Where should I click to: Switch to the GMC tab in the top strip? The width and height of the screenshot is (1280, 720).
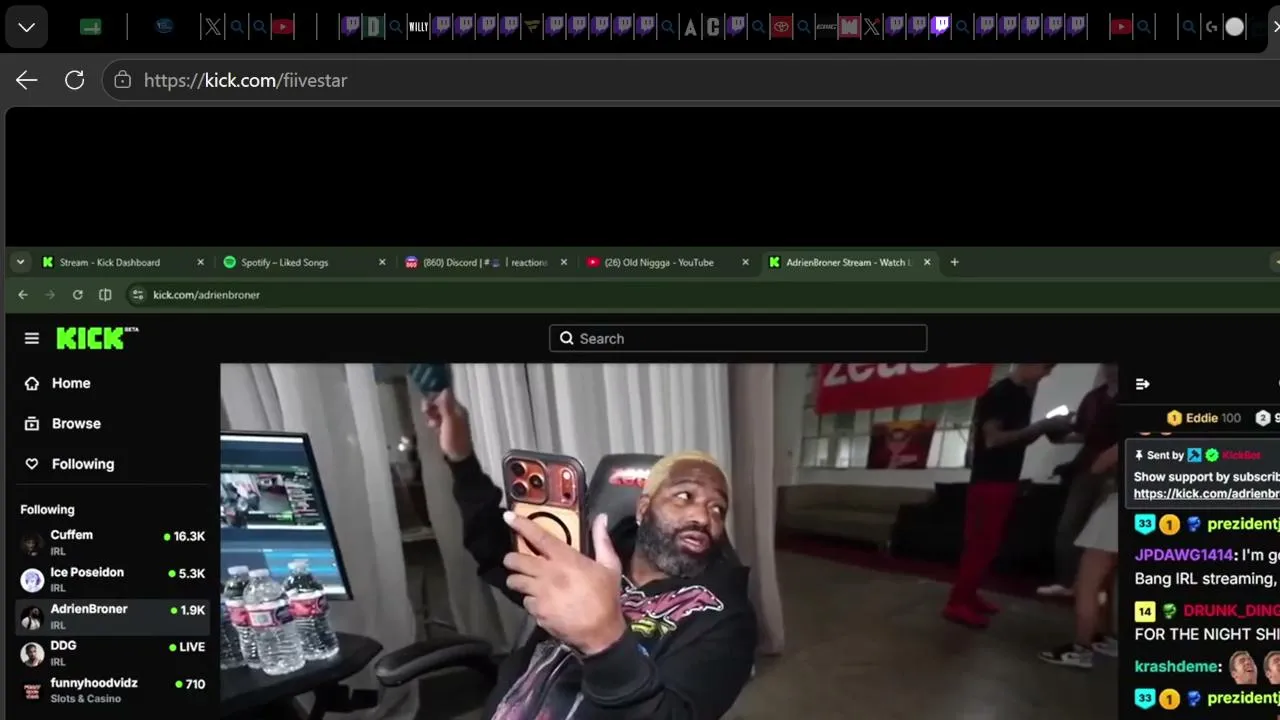(x=826, y=27)
